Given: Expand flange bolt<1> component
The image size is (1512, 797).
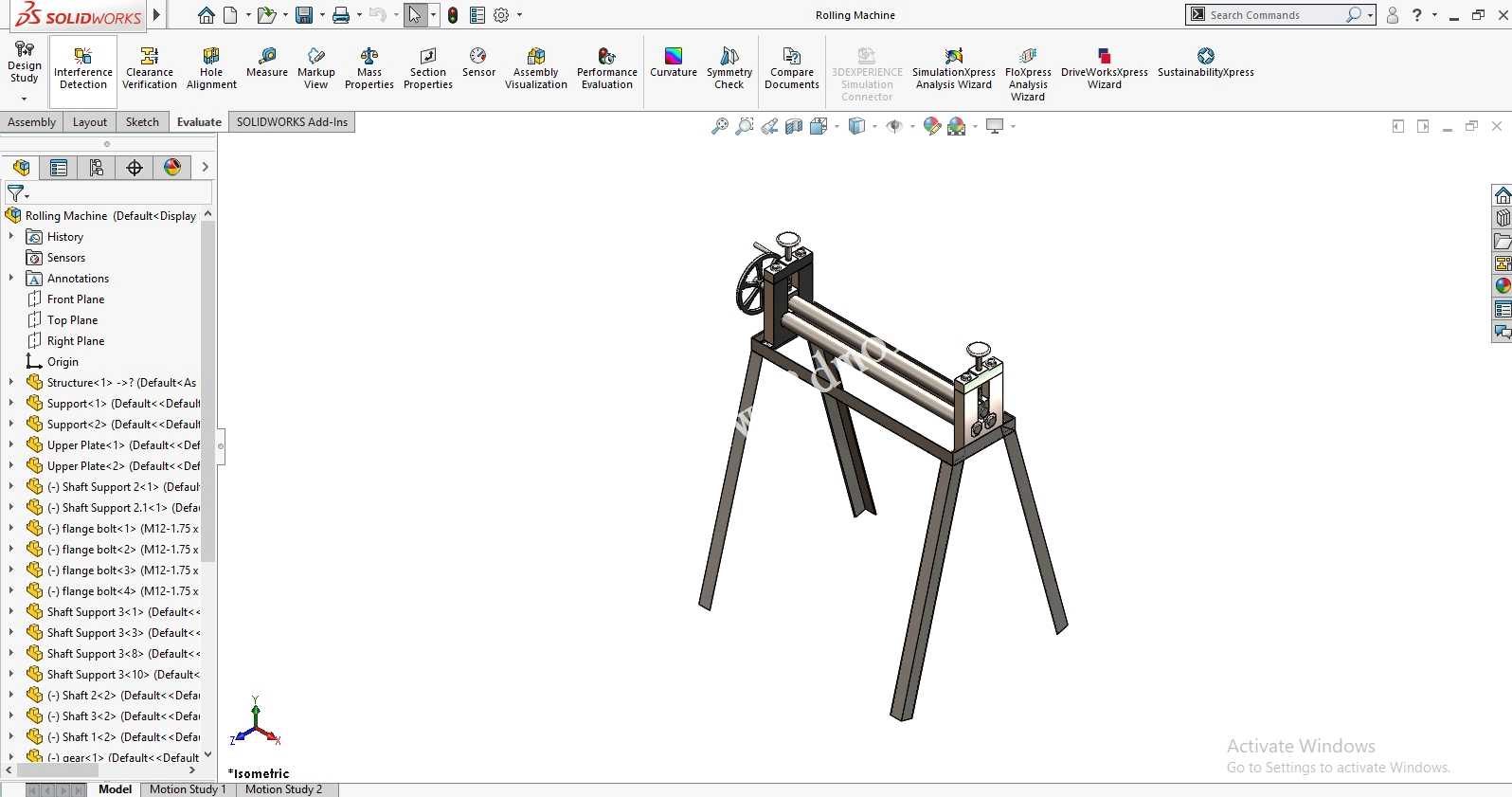Looking at the screenshot, I should [11, 529].
